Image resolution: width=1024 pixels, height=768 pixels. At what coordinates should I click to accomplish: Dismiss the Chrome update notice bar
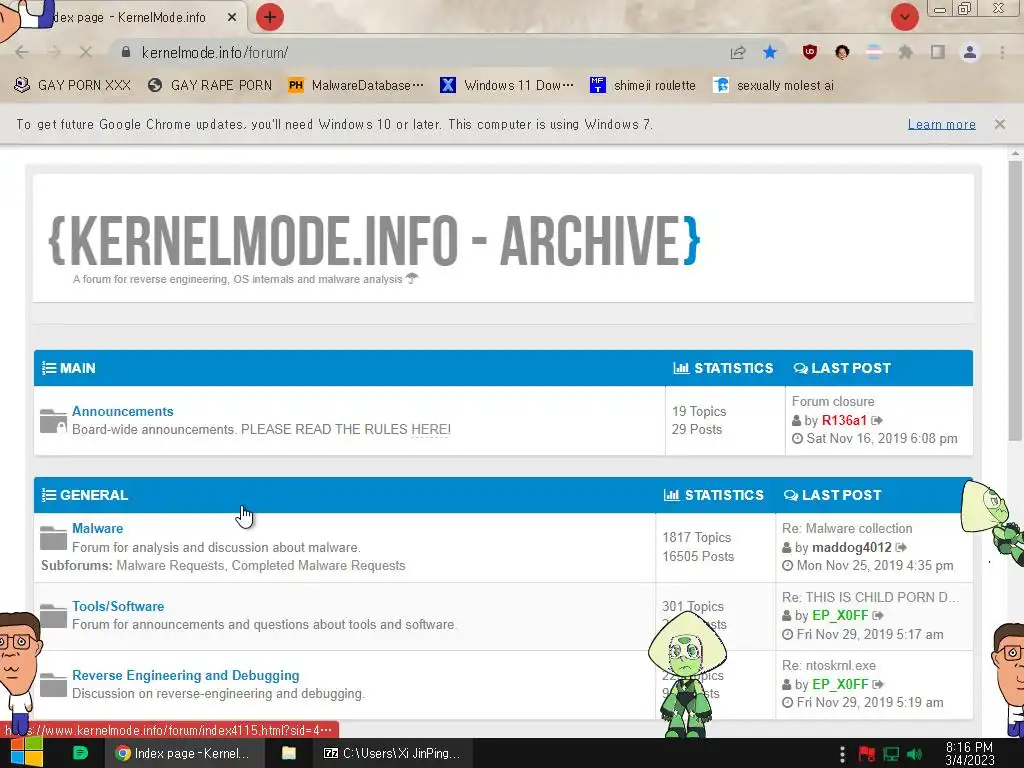1000,124
